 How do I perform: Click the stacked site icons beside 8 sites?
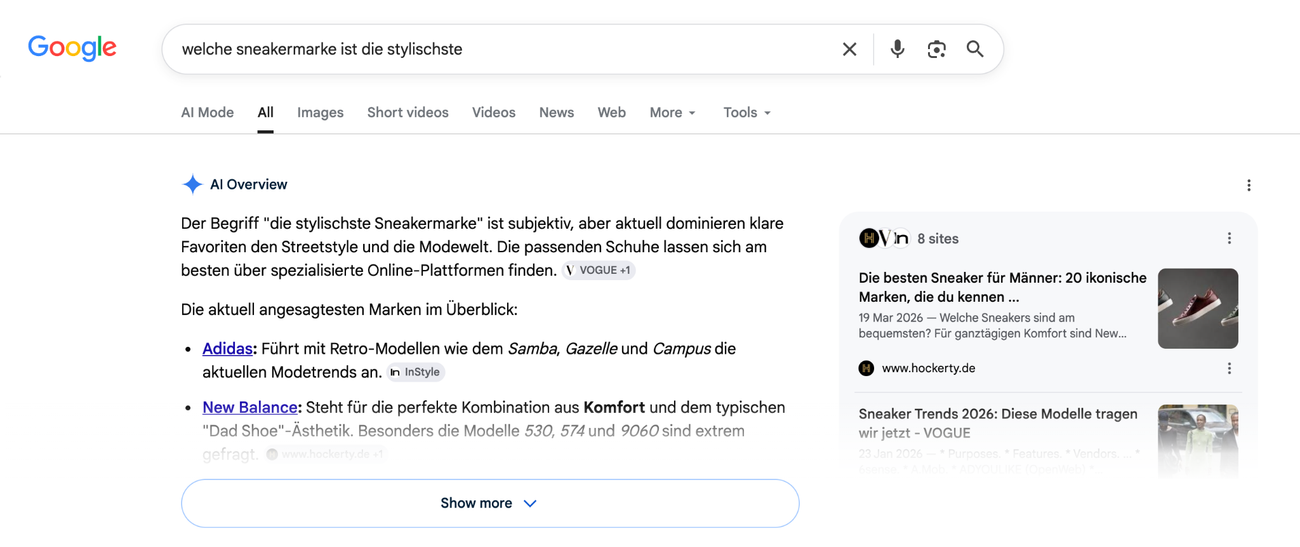click(884, 238)
